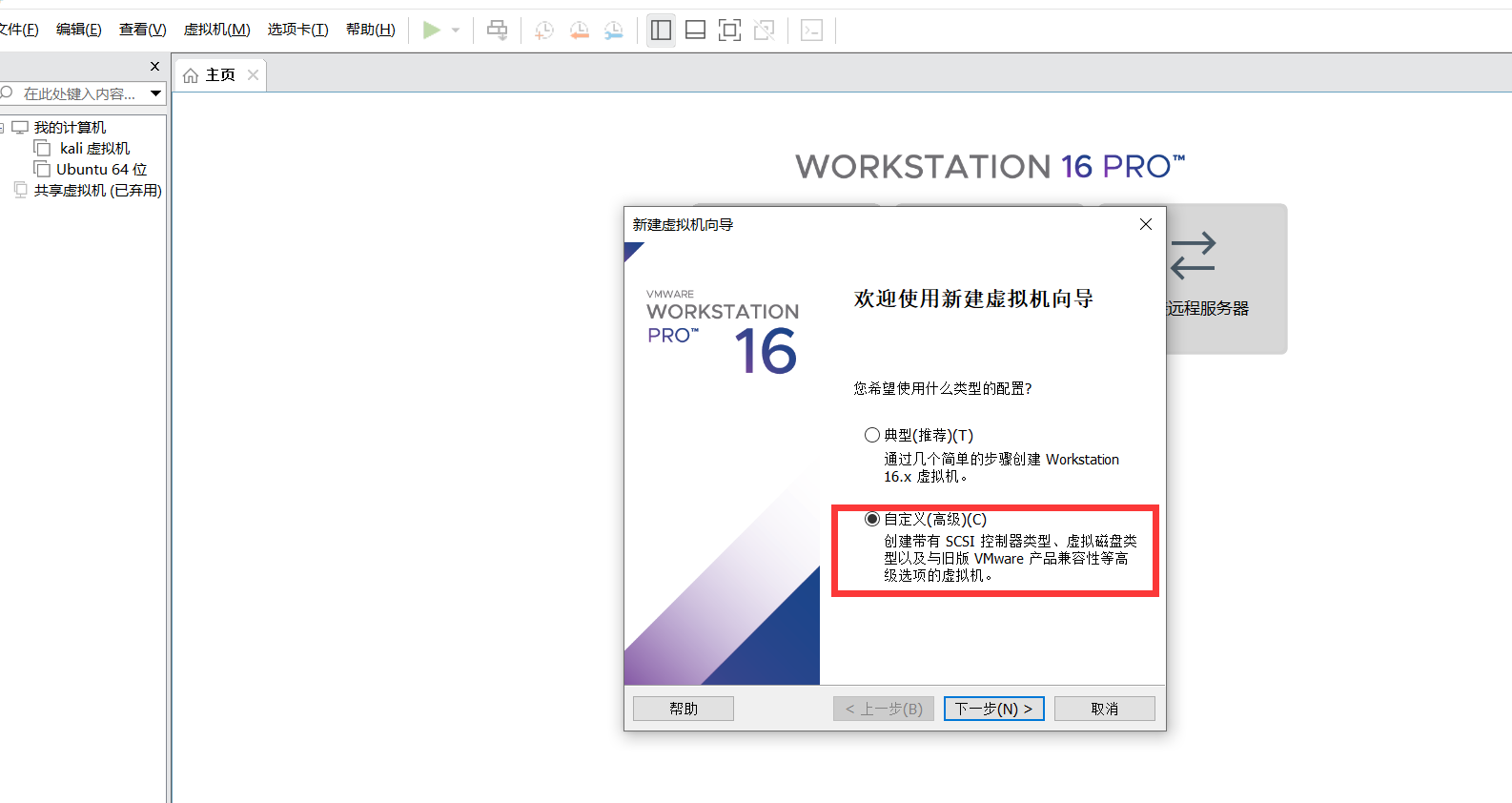Toggle the thumbnail bar view icon
The image size is (1512, 803).
[x=696, y=30]
